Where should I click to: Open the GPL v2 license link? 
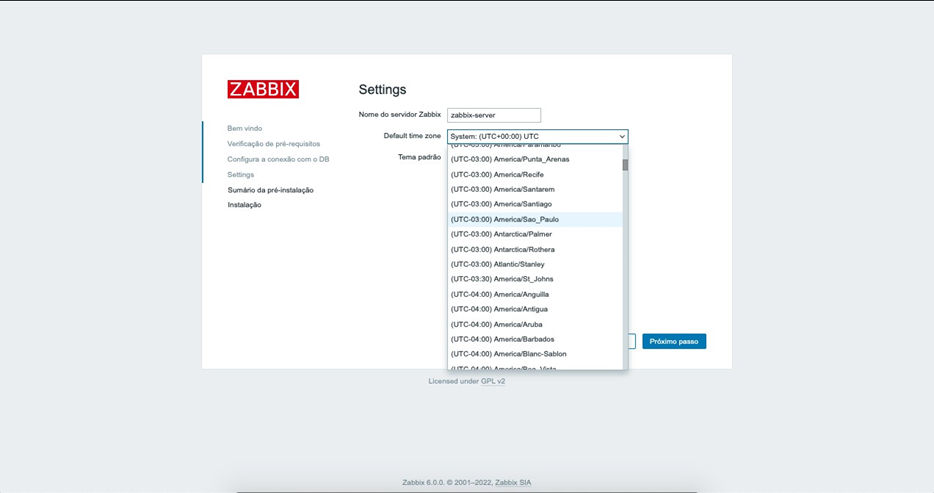coord(493,381)
